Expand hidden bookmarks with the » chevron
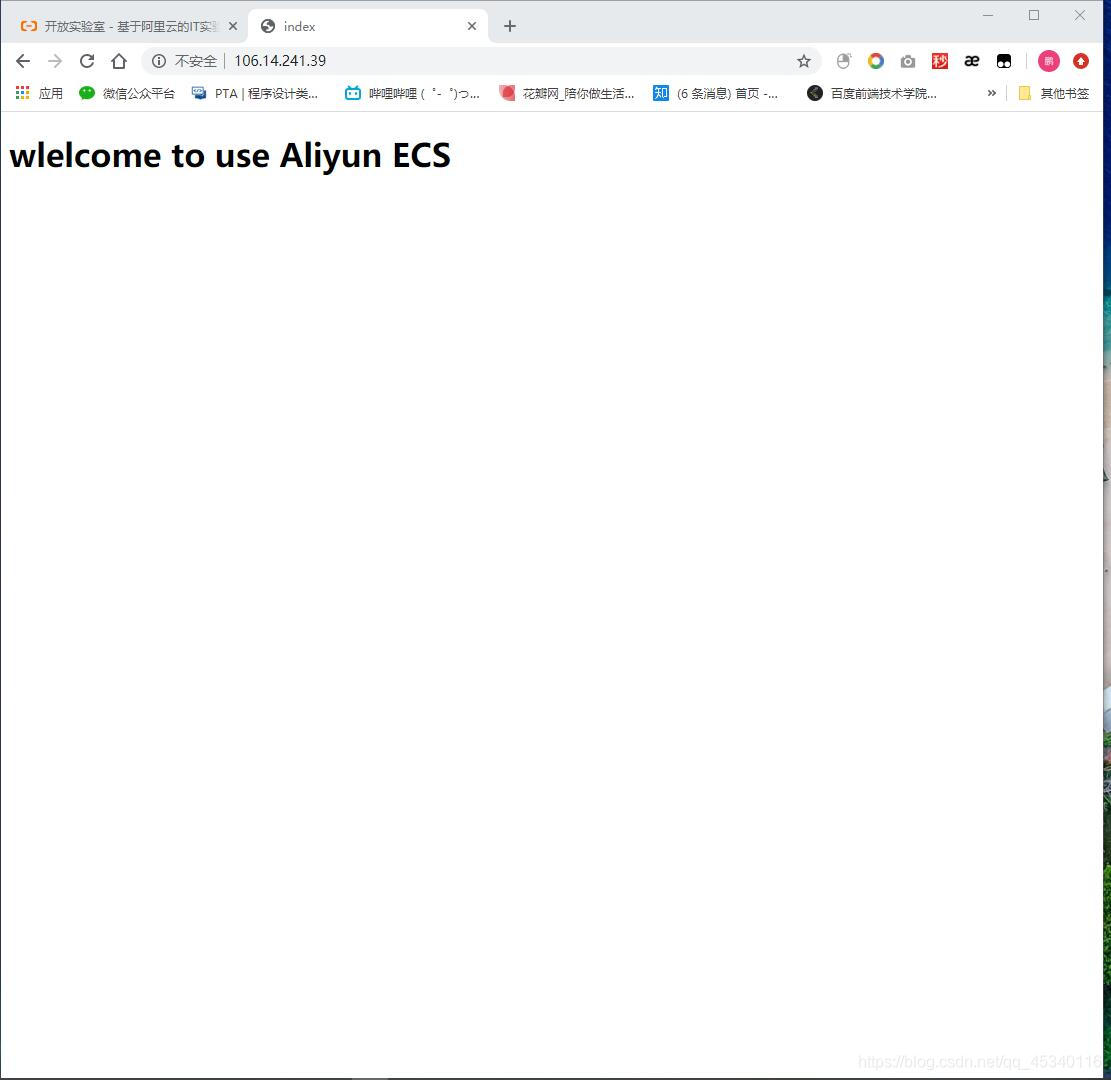Image resolution: width=1111 pixels, height=1080 pixels. 991,93
